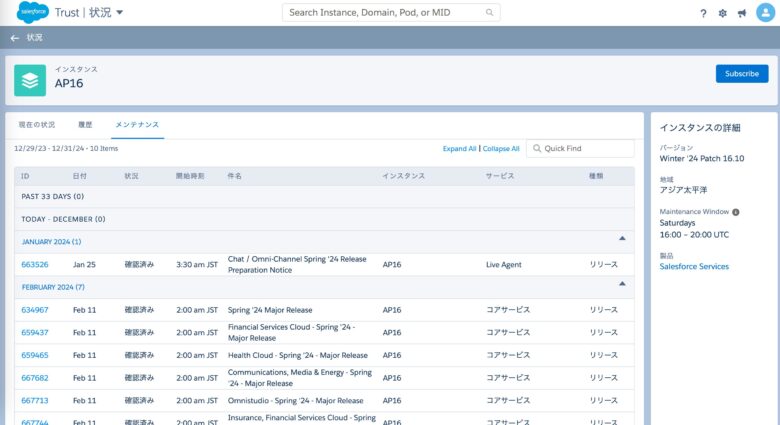Click the green AP16 instance layers icon
Screen dimensions: 780x425
pos(30,80)
